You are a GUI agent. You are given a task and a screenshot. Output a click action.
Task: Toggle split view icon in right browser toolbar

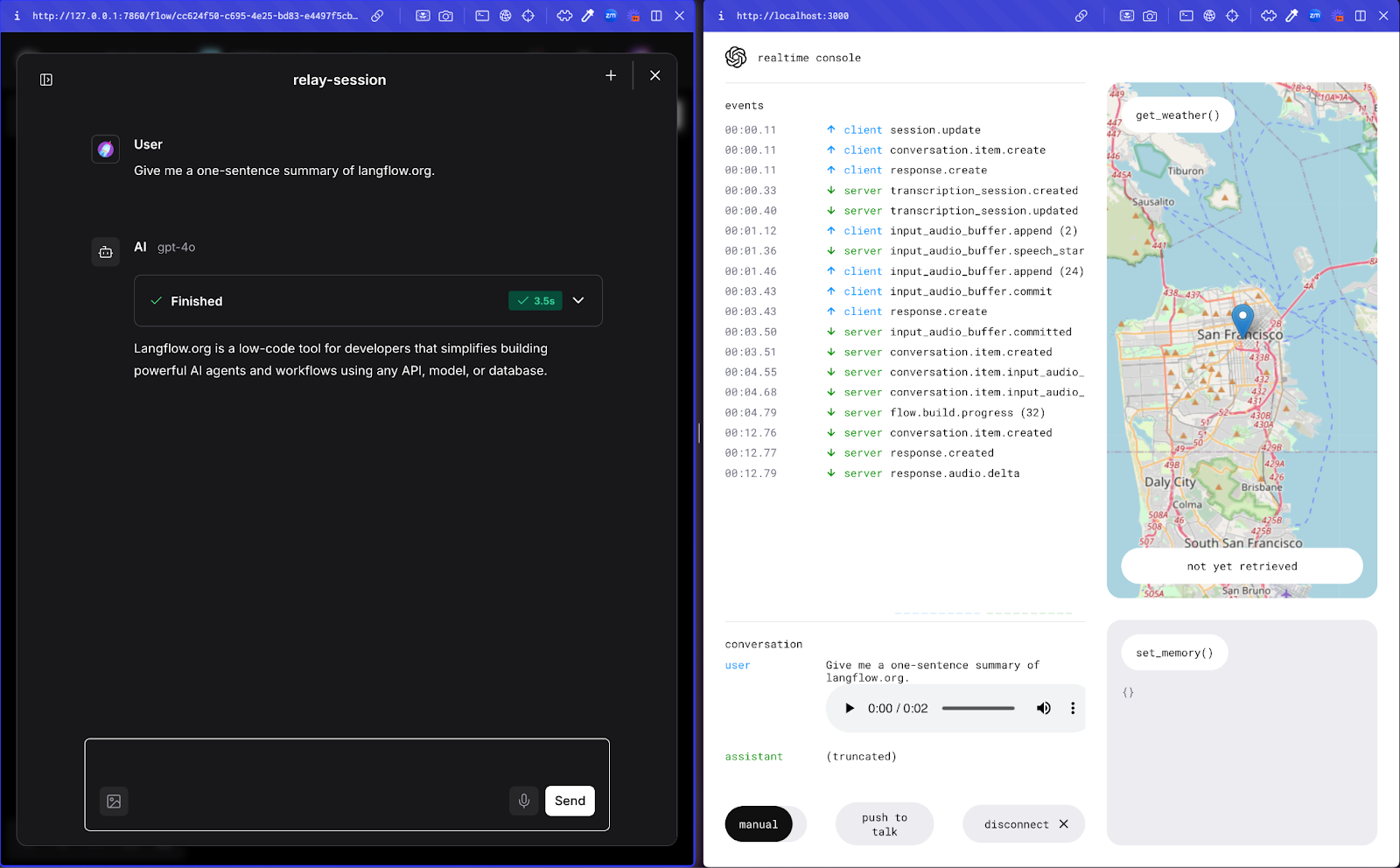coord(1361,16)
